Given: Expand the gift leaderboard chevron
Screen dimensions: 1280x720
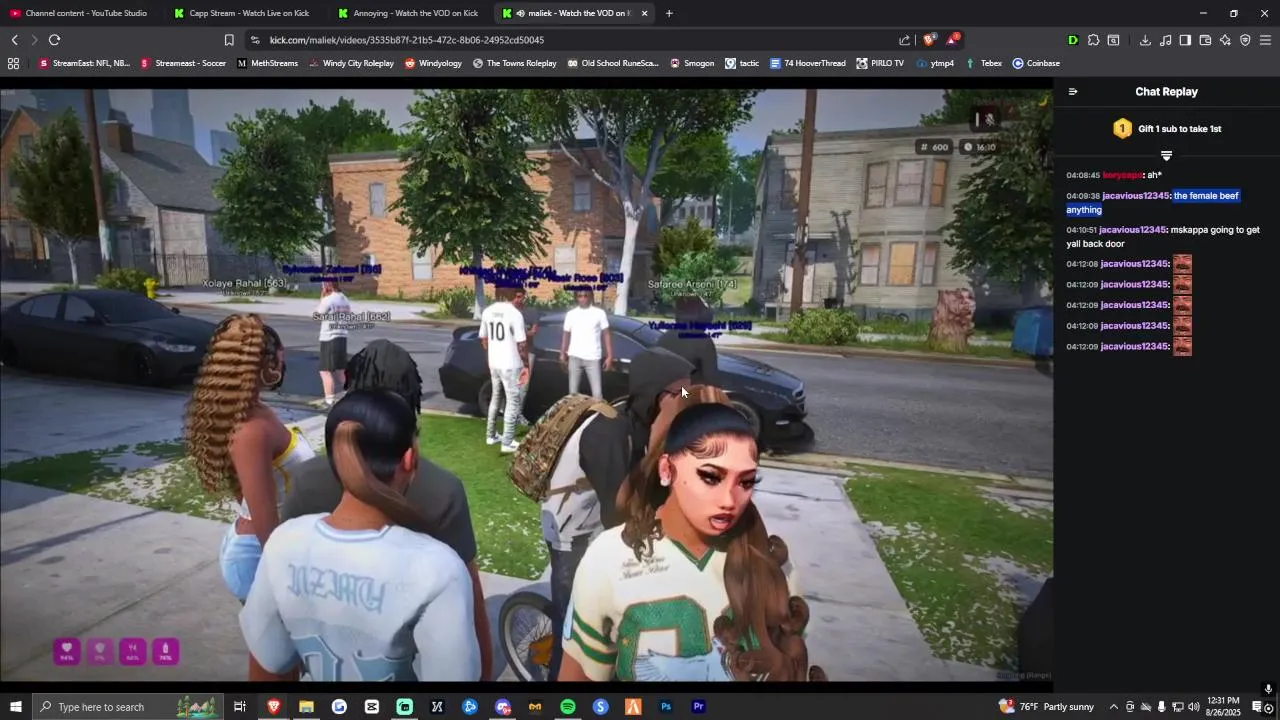Looking at the screenshot, I should click(x=1166, y=155).
